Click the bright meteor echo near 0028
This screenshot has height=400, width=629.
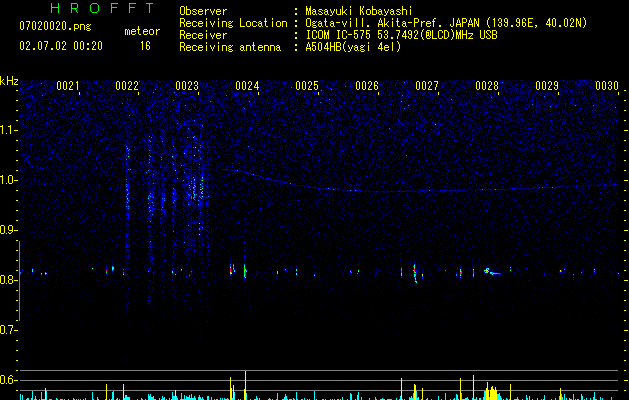pos(492,272)
